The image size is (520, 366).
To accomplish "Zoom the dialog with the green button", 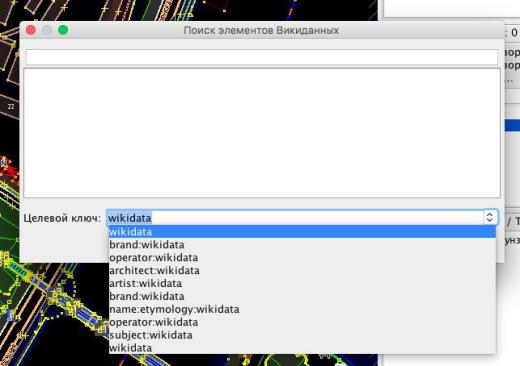I will [x=63, y=30].
